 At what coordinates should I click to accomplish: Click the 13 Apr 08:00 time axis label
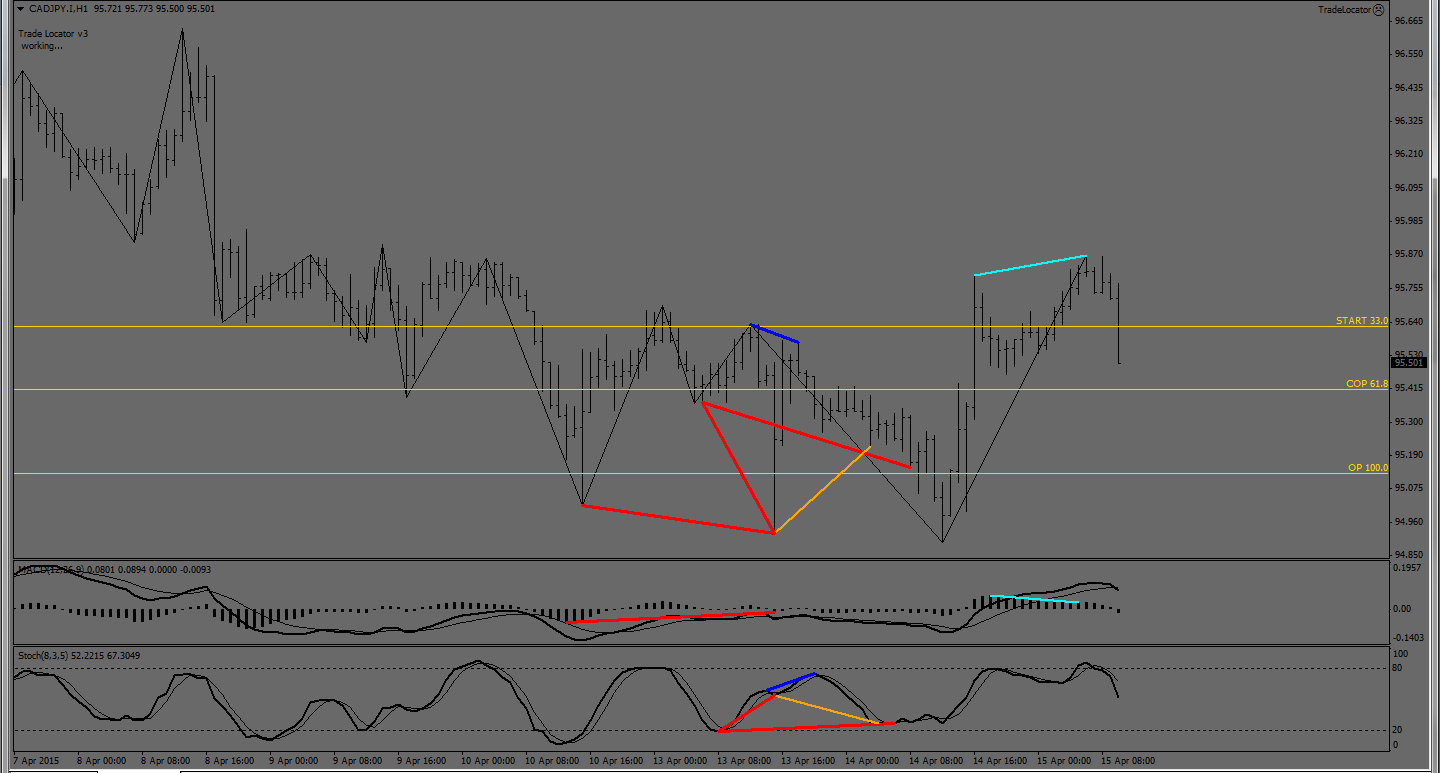click(x=744, y=761)
